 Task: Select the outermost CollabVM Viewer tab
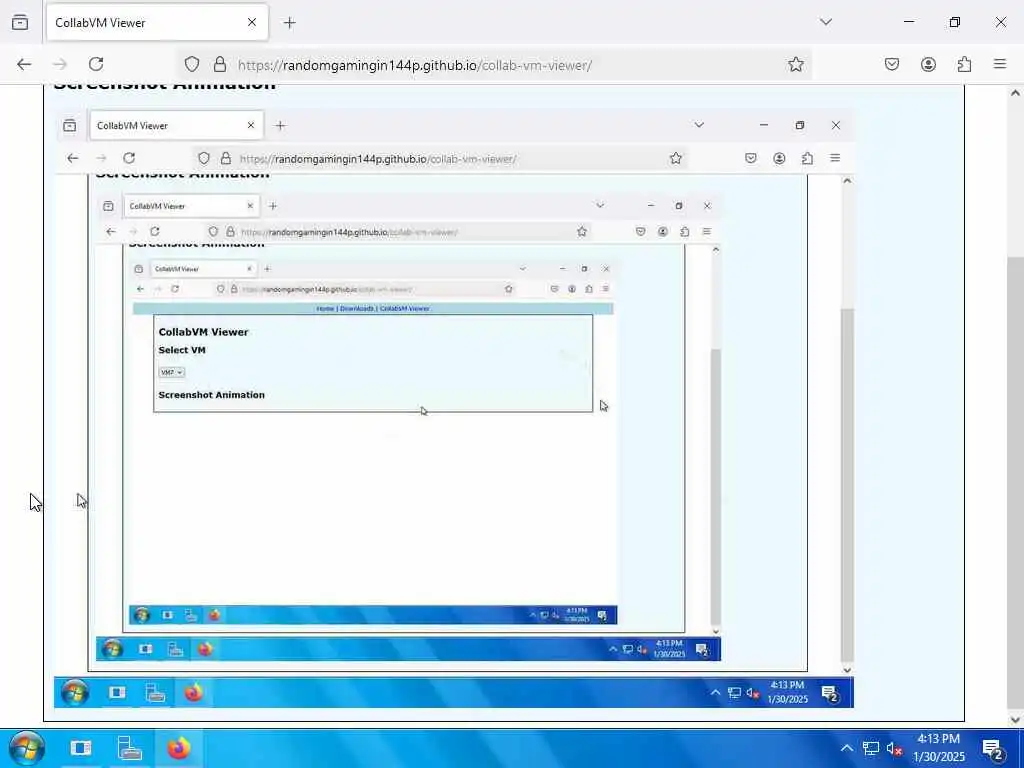(157, 23)
